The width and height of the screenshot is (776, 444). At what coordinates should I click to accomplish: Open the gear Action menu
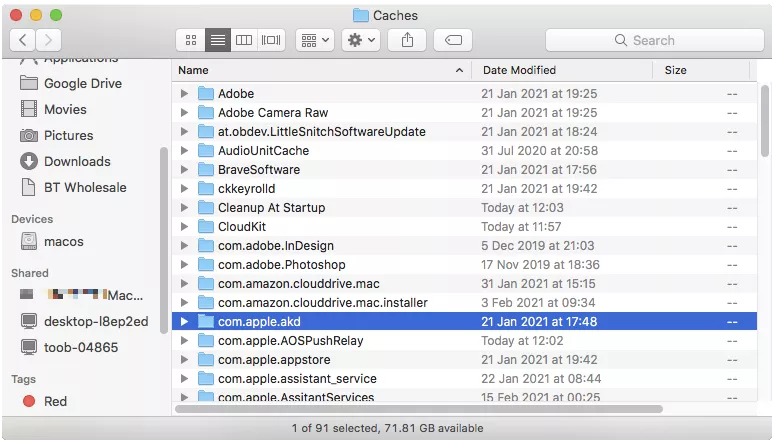pos(360,40)
